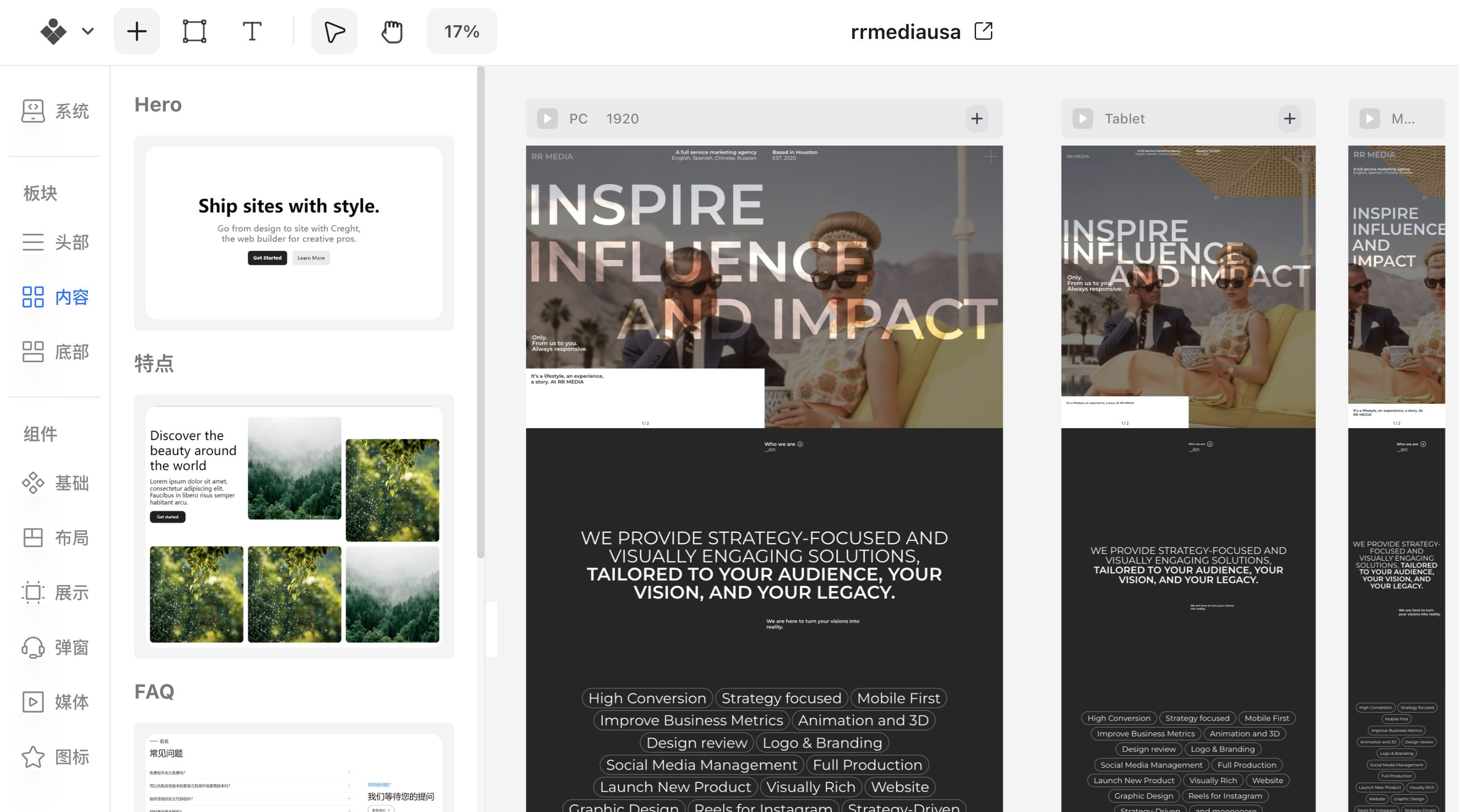Add a breakpoint after PC 1920
This screenshot has width=1459, height=812.
tap(977, 118)
